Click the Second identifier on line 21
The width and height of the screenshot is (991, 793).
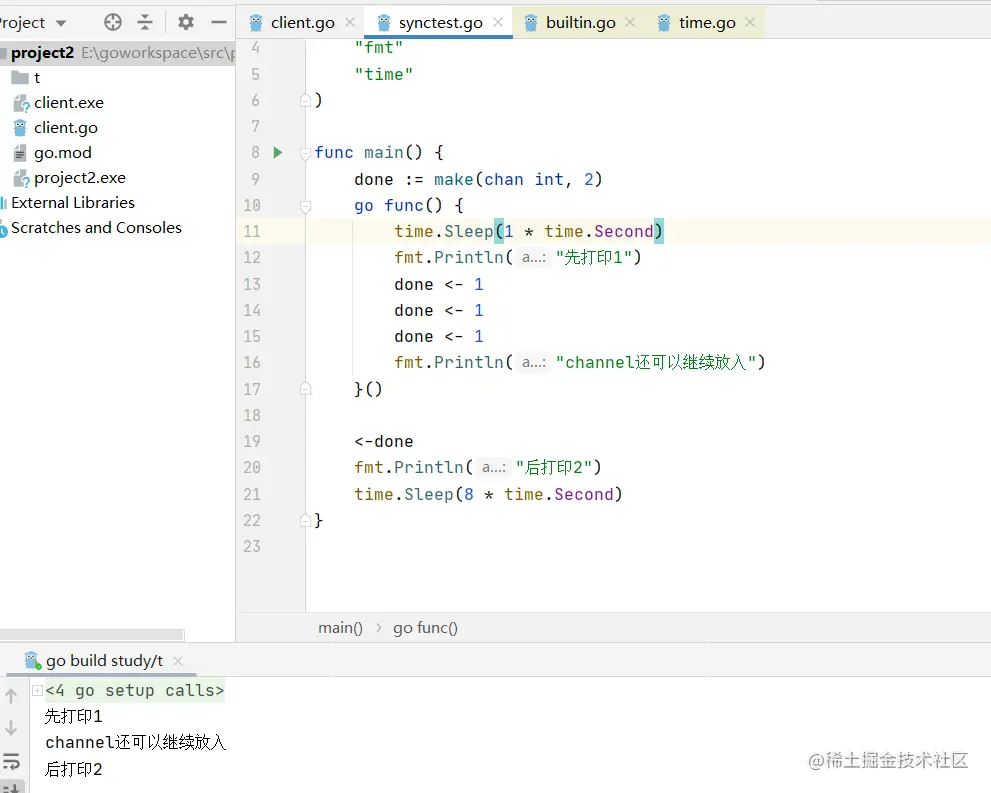pos(583,494)
